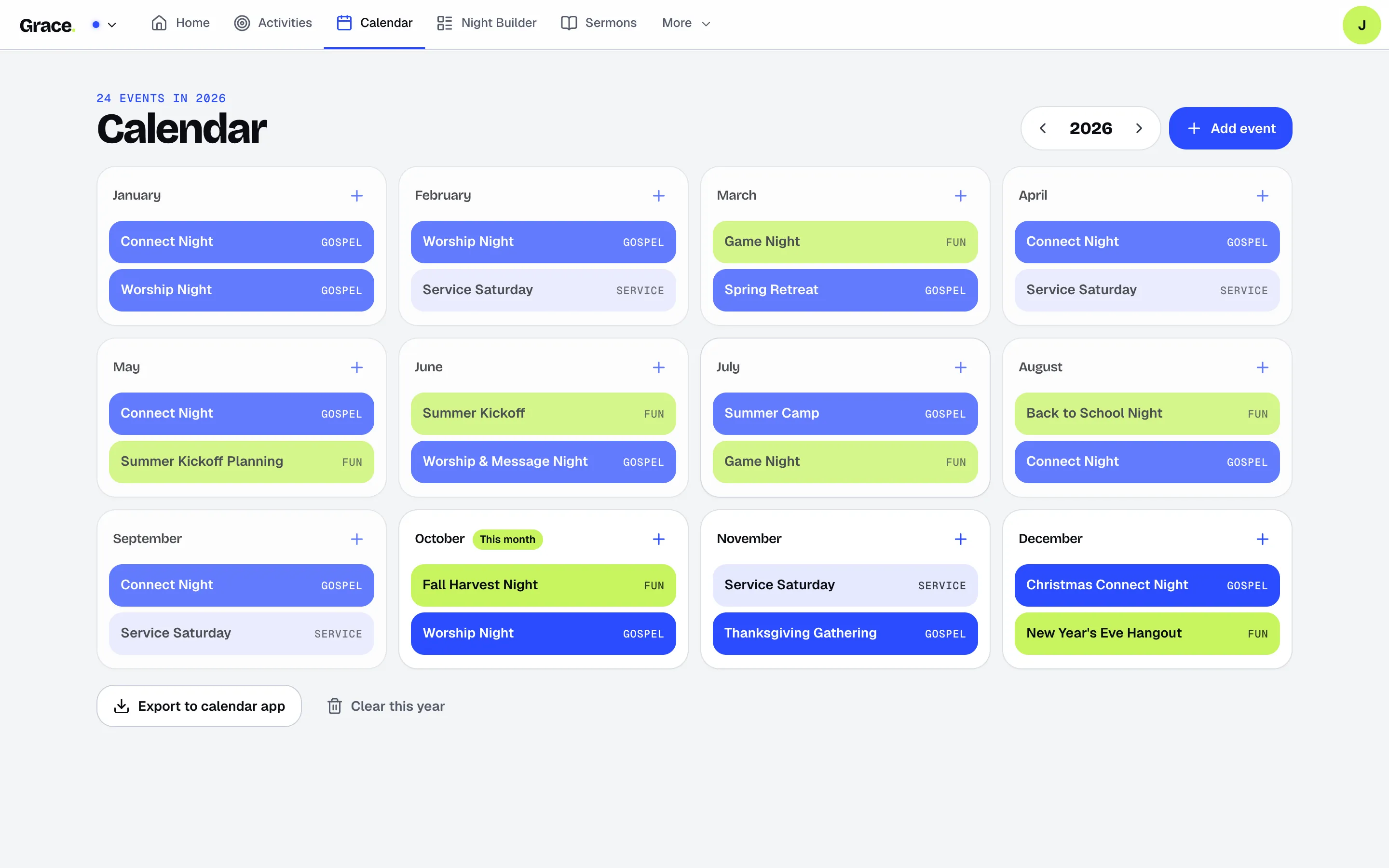Open Worship & Message Night in June

click(543, 462)
